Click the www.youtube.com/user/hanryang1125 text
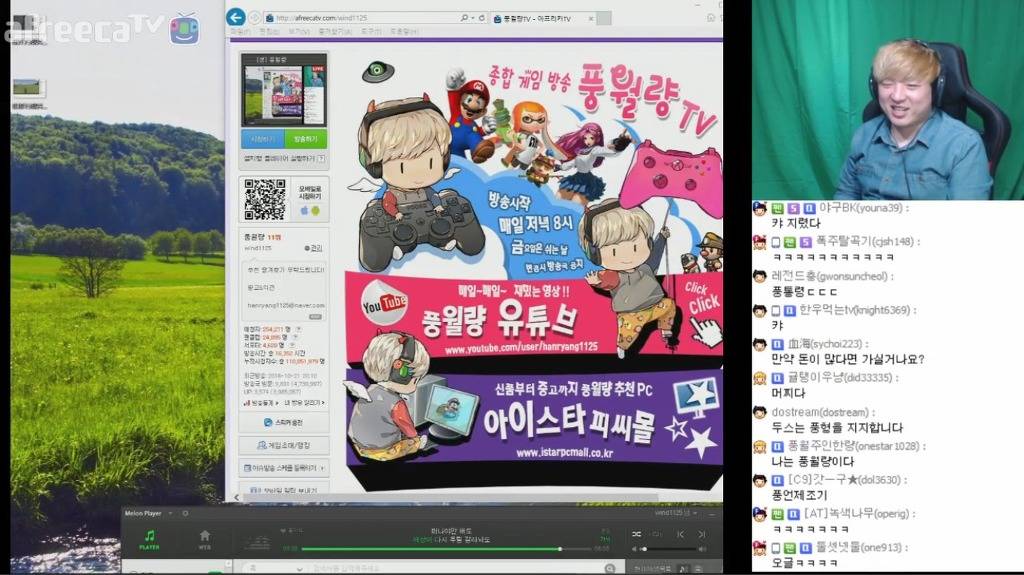The height and width of the screenshot is (575, 1024). (521, 348)
